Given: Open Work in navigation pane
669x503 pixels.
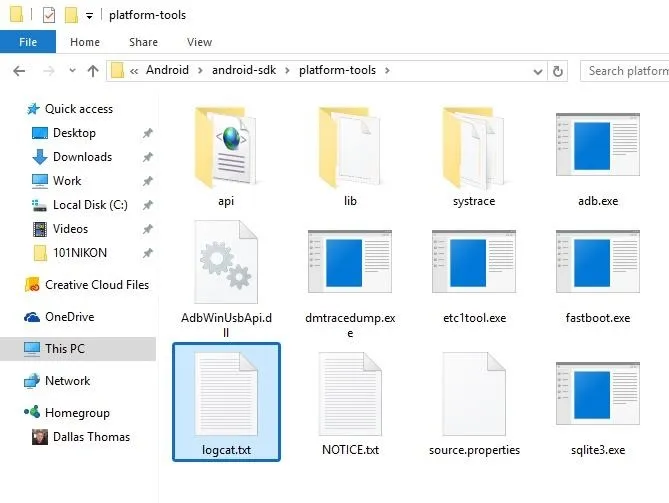Looking at the screenshot, I should [x=67, y=181].
